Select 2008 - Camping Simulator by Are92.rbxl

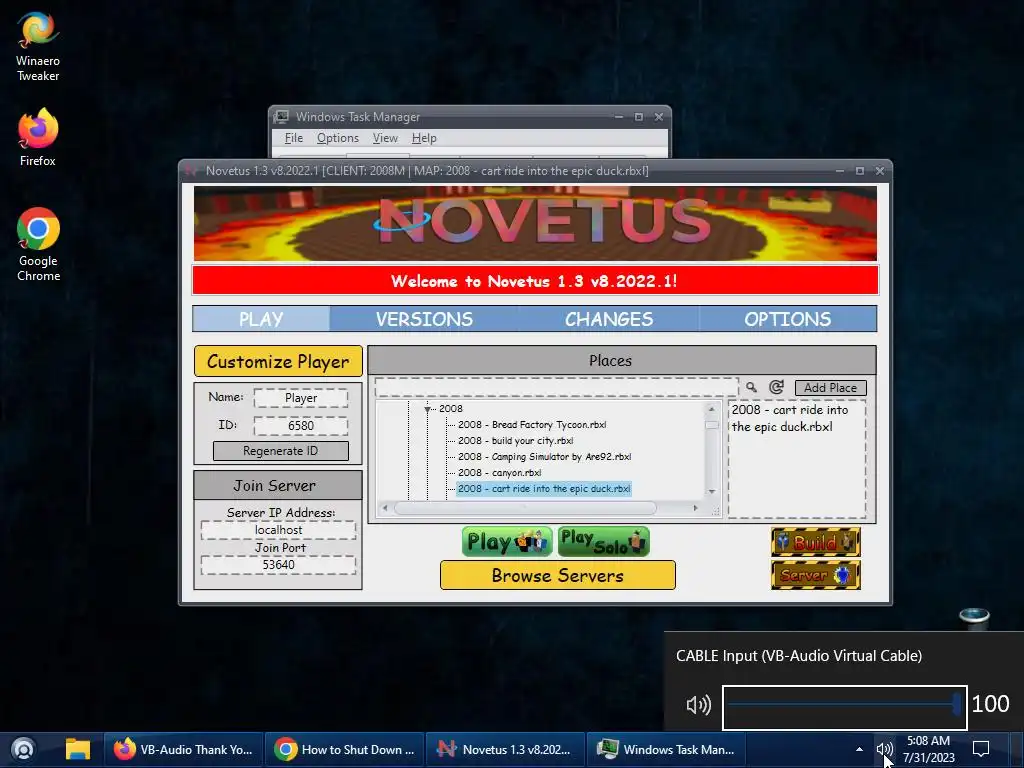click(x=544, y=456)
